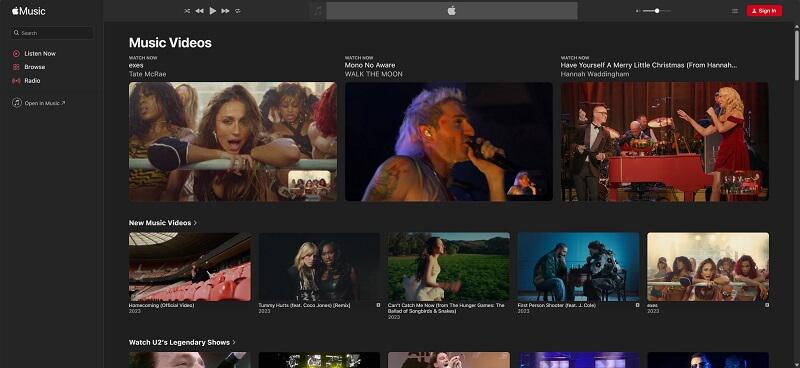Open the playback queue list
This screenshot has width=800, height=368.
735,11
